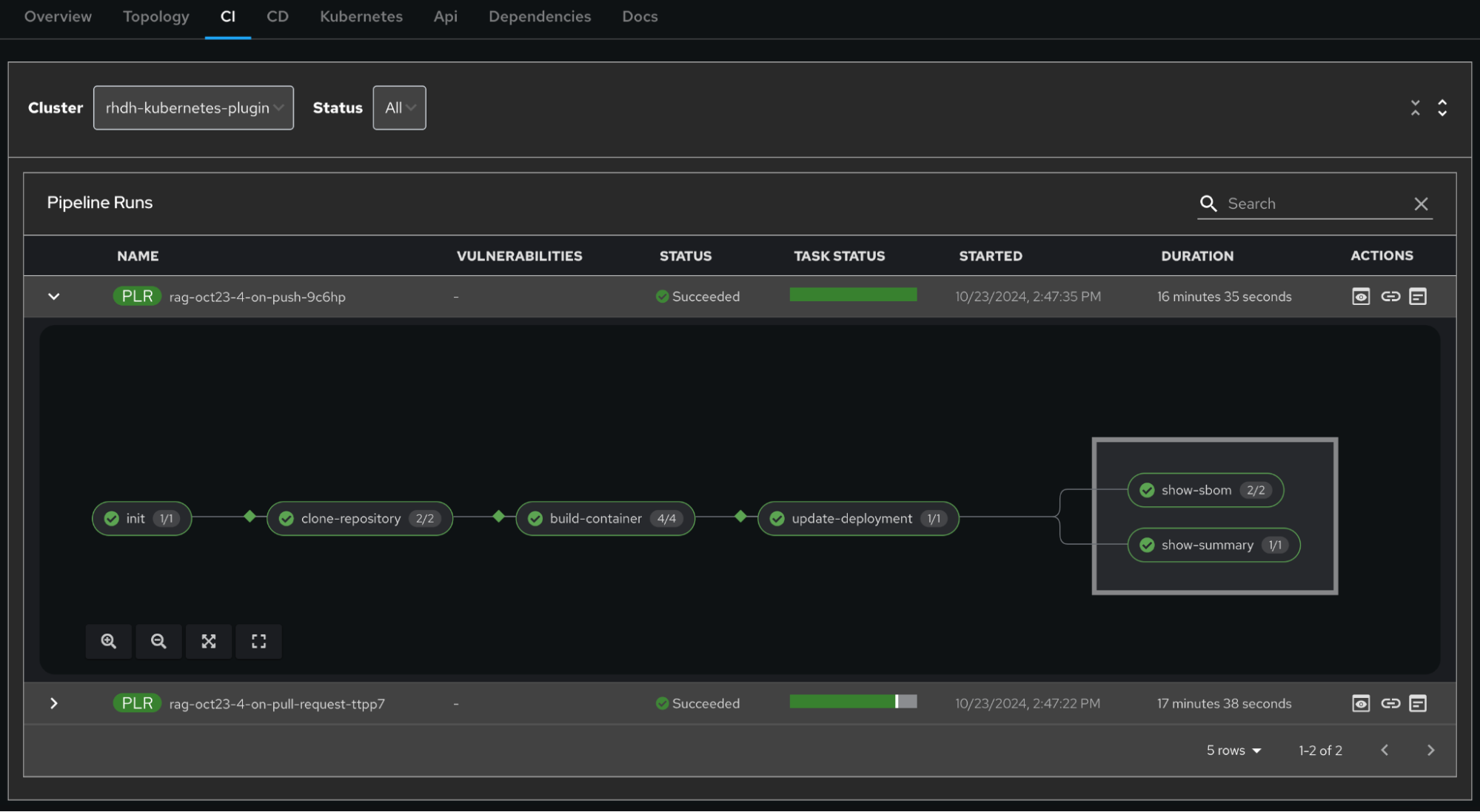The width and height of the screenshot is (1480, 812).
Task: Click the show-summary task node
Action: coord(1213,546)
